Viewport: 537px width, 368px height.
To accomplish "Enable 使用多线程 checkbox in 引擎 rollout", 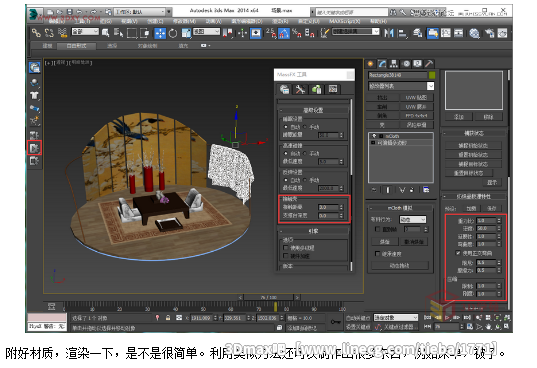I will coord(286,248).
